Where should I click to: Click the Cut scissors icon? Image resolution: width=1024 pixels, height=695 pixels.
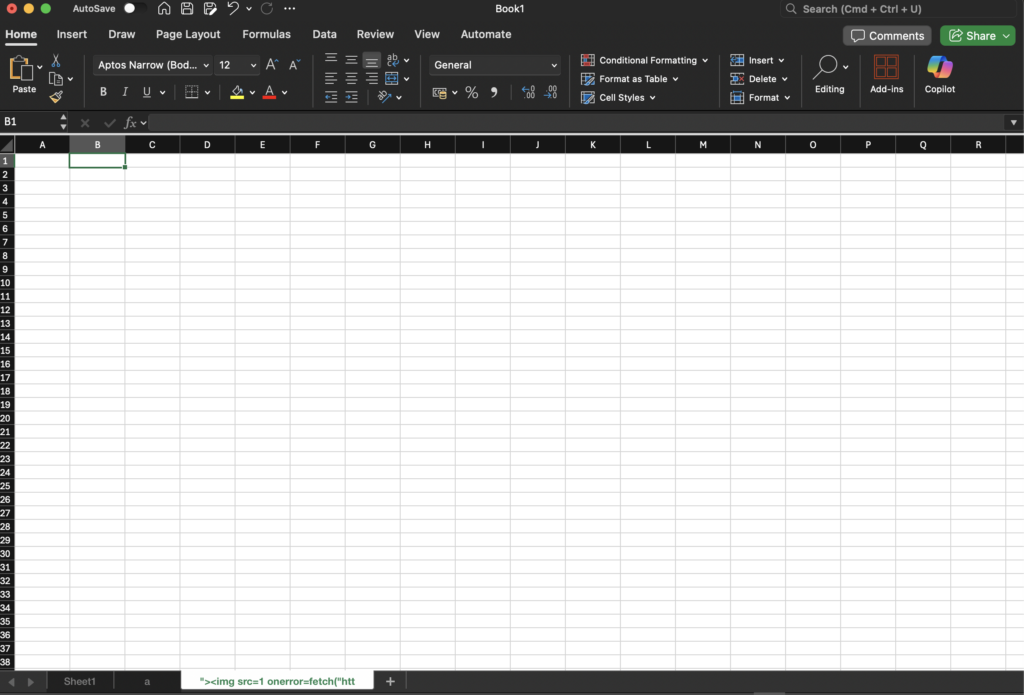coord(56,61)
